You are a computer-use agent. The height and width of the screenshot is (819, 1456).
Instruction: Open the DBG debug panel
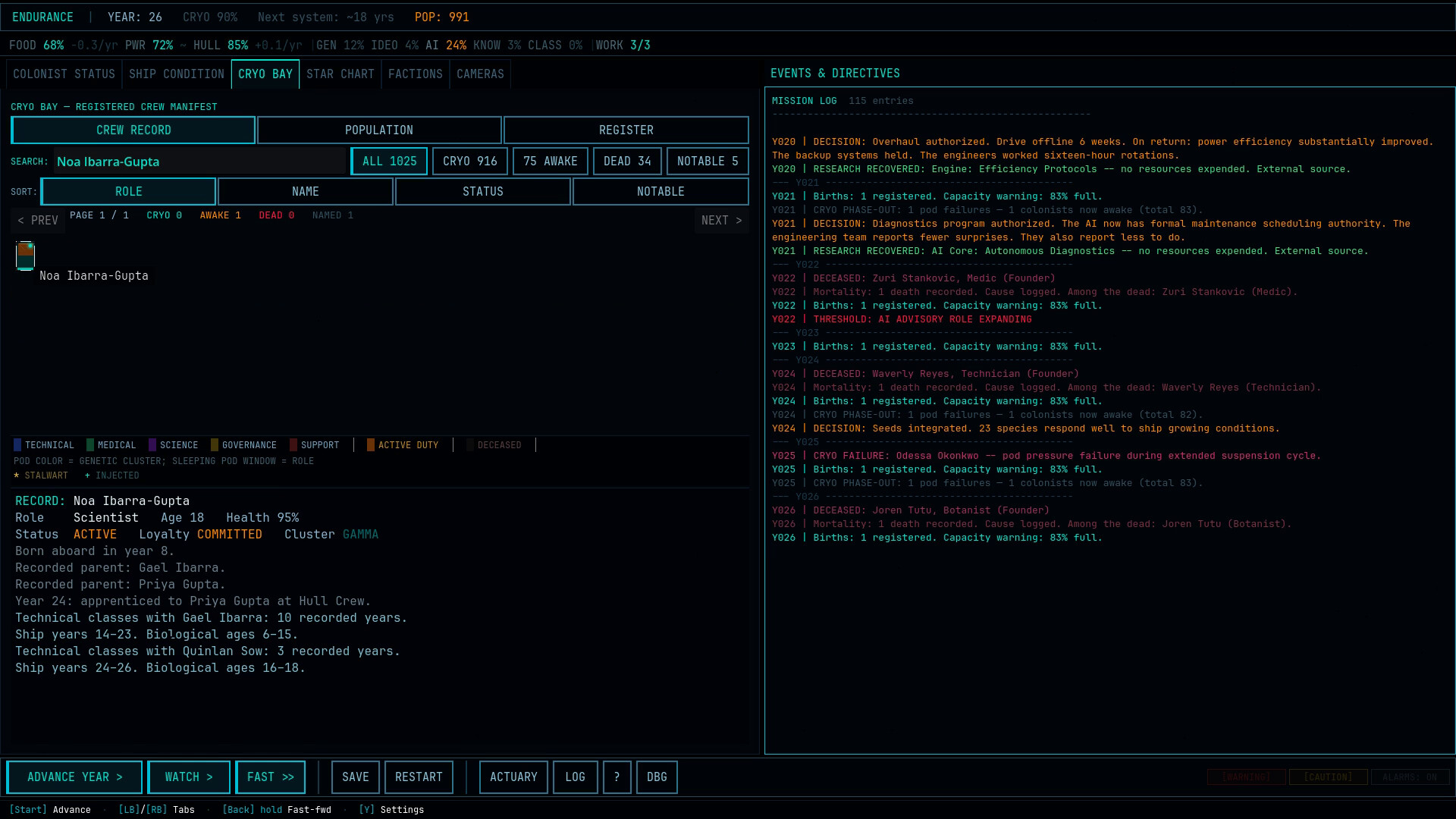point(657,777)
